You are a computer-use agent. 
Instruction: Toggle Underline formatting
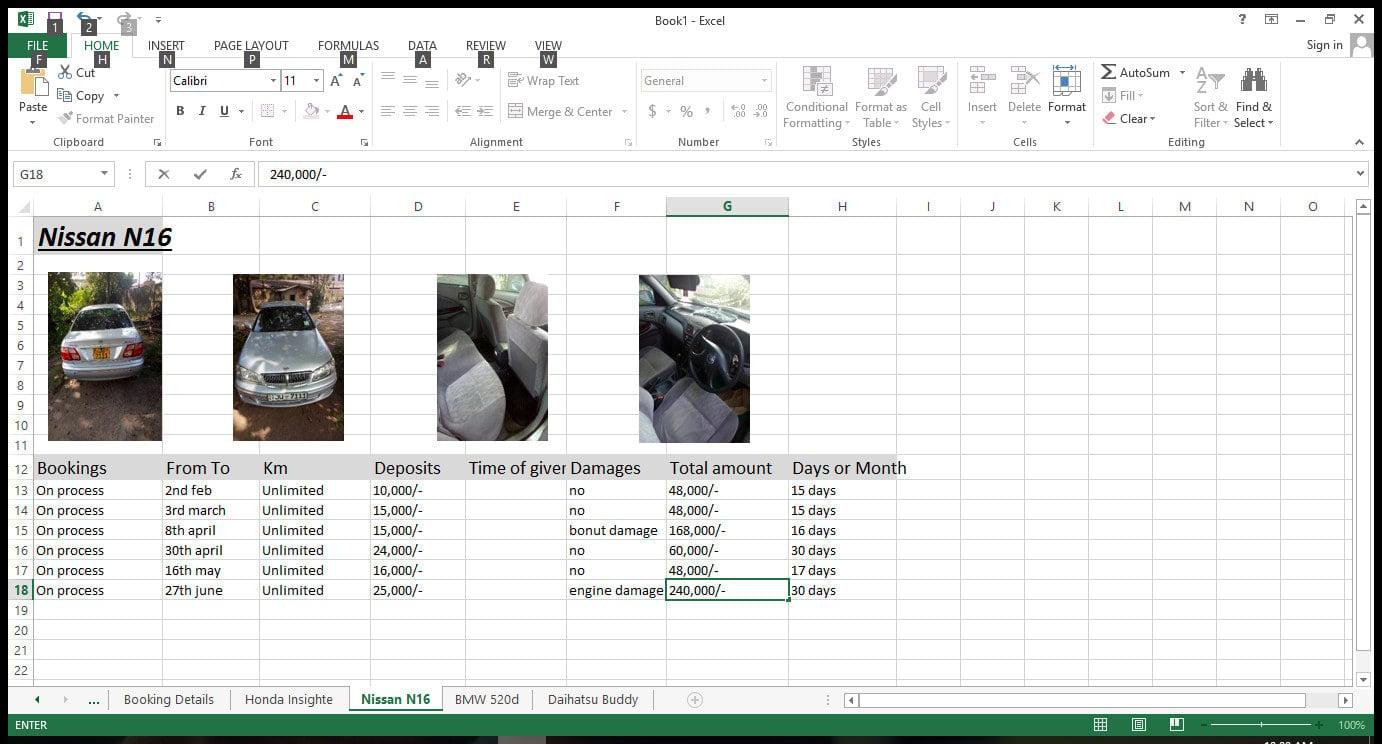pyautogui.click(x=222, y=111)
